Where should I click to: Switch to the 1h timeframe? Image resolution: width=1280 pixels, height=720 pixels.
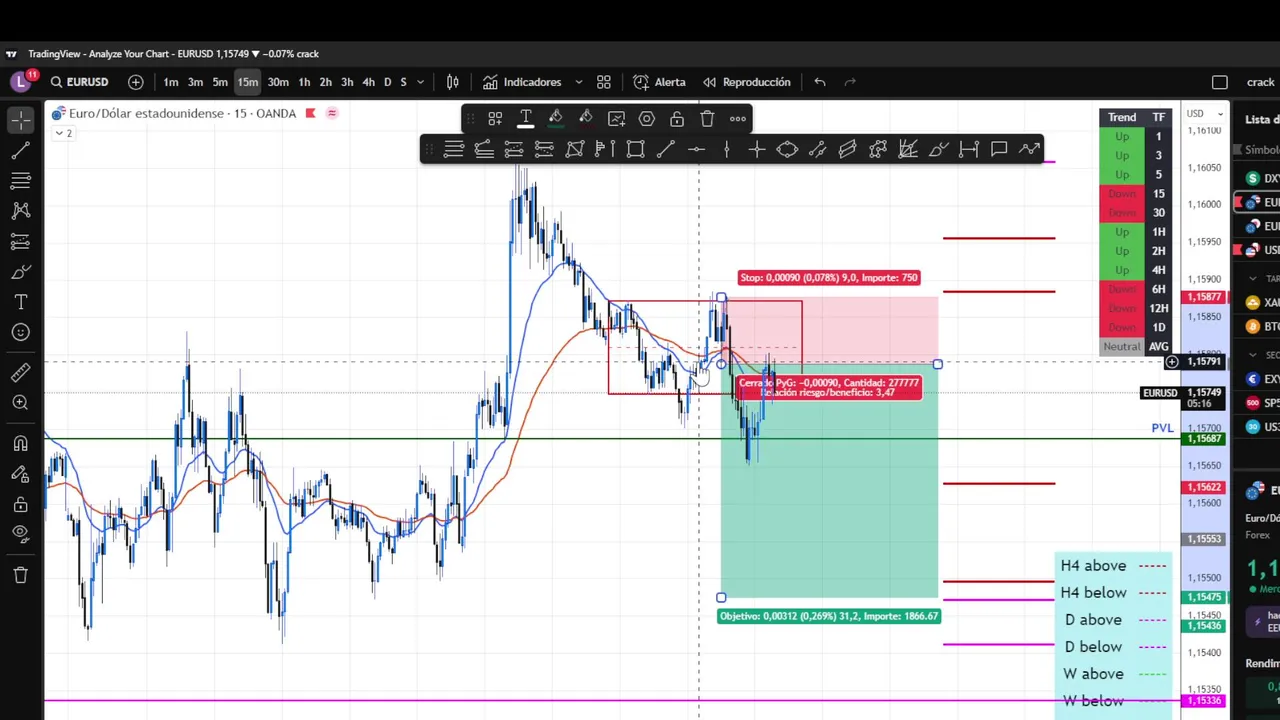[304, 82]
